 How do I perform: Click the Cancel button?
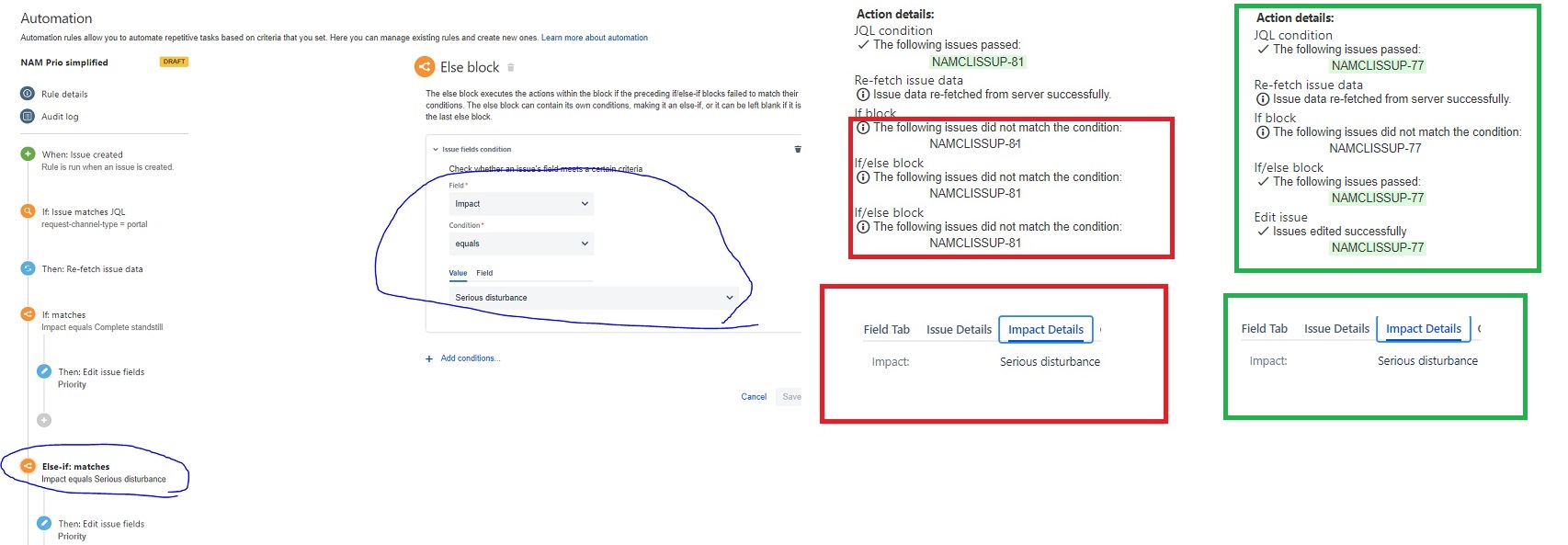click(754, 397)
